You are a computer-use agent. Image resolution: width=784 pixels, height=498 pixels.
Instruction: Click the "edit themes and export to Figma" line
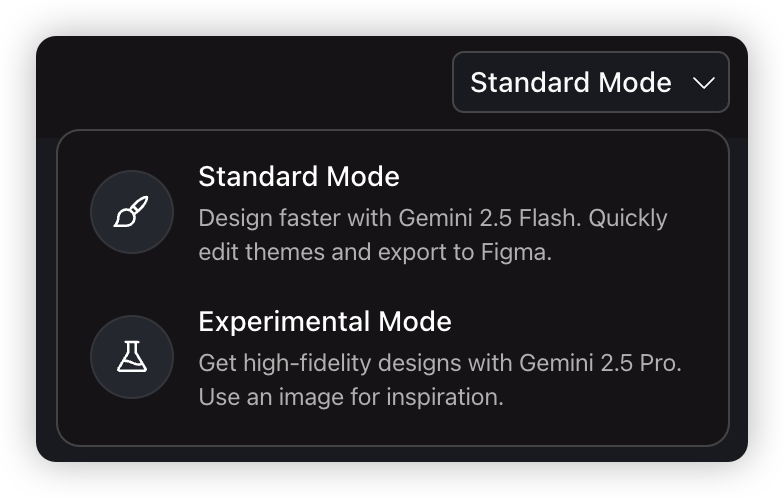[375, 252]
